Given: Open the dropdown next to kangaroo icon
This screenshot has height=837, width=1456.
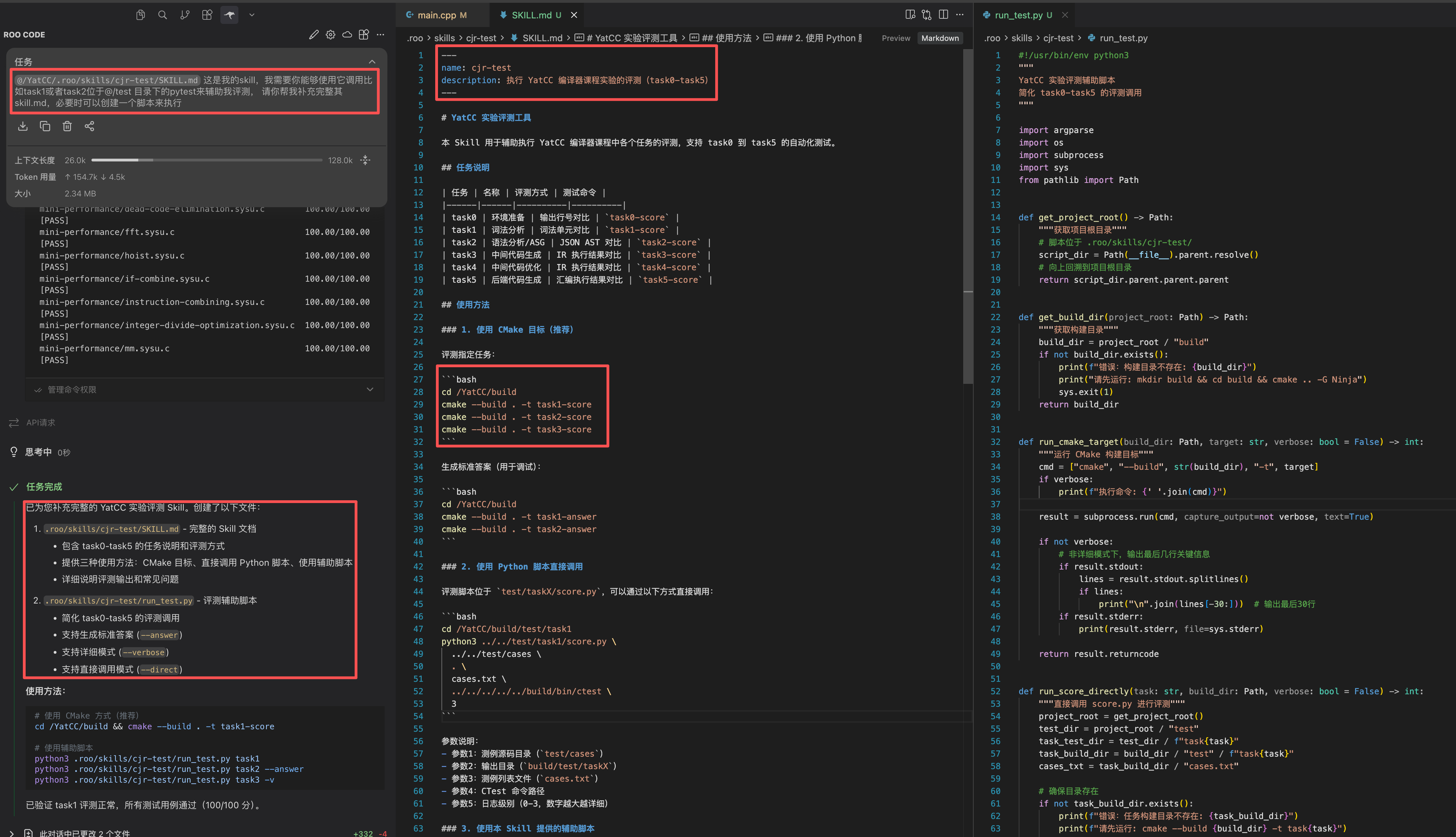Looking at the screenshot, I should point(252,15).
